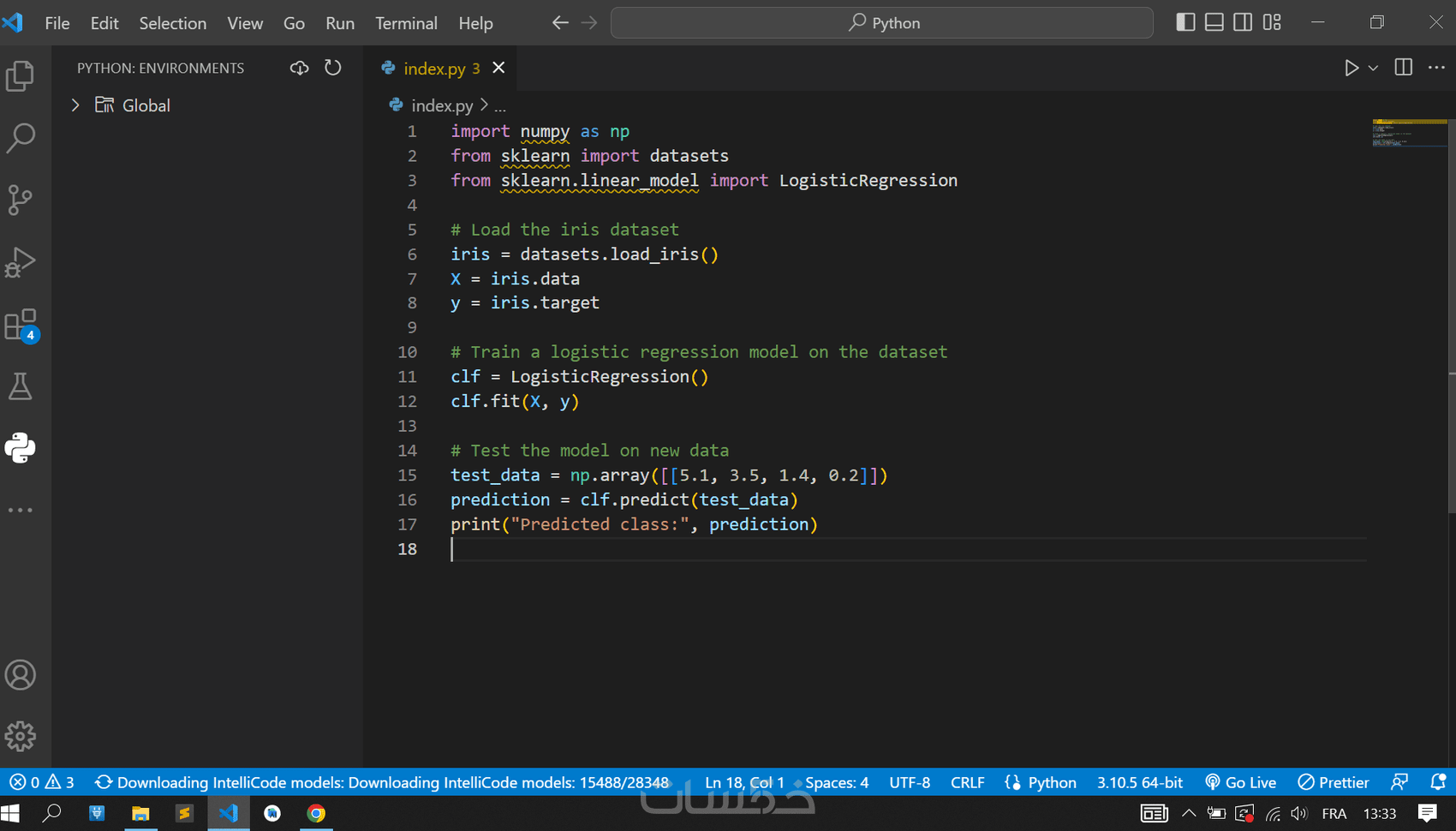Open the run options dropdown arrow
The height and width of the screenshot is (831, 1456).
(x=1373, y=68)
